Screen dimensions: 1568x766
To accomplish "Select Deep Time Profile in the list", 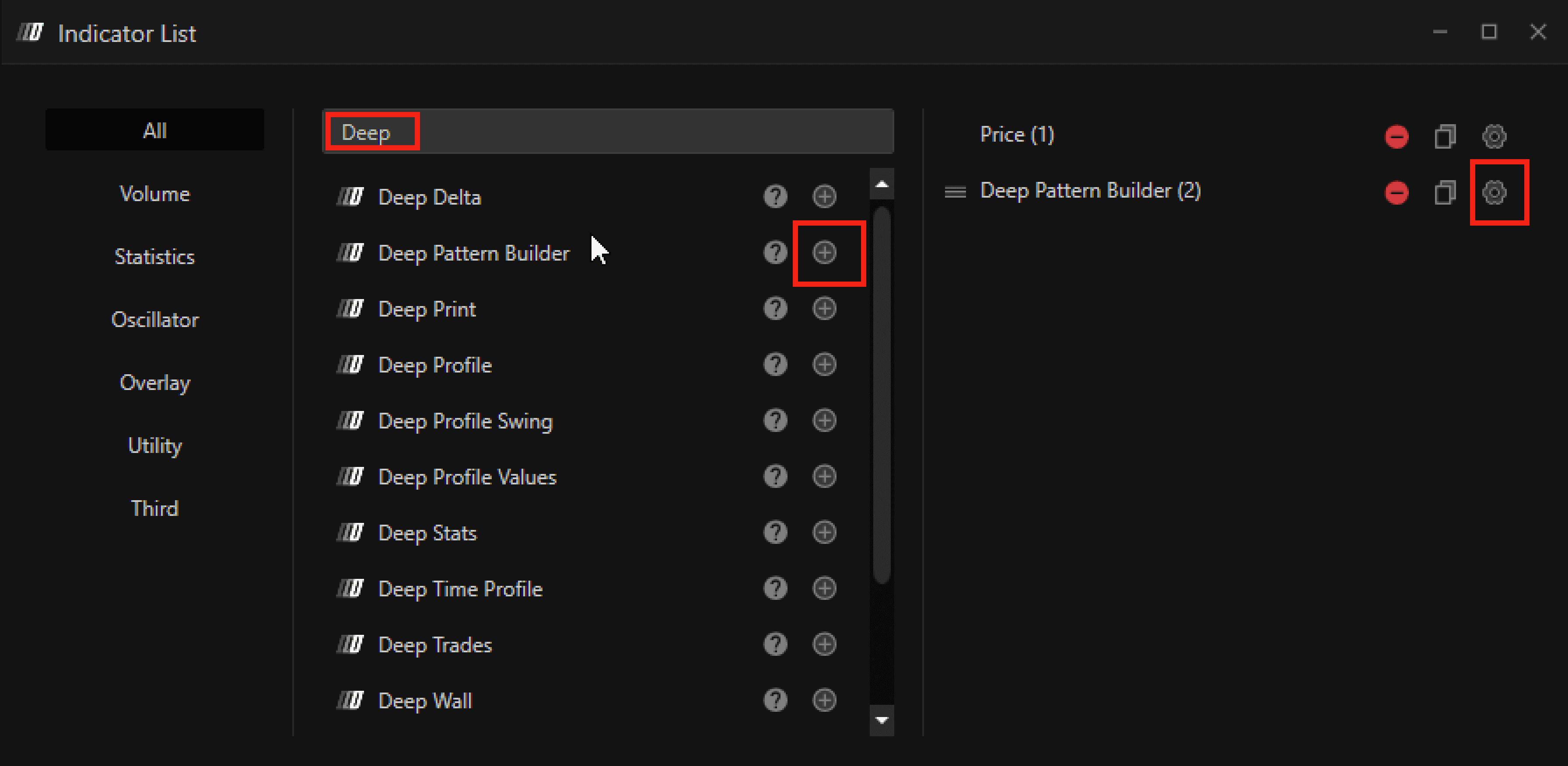I will tap(459, 589).
